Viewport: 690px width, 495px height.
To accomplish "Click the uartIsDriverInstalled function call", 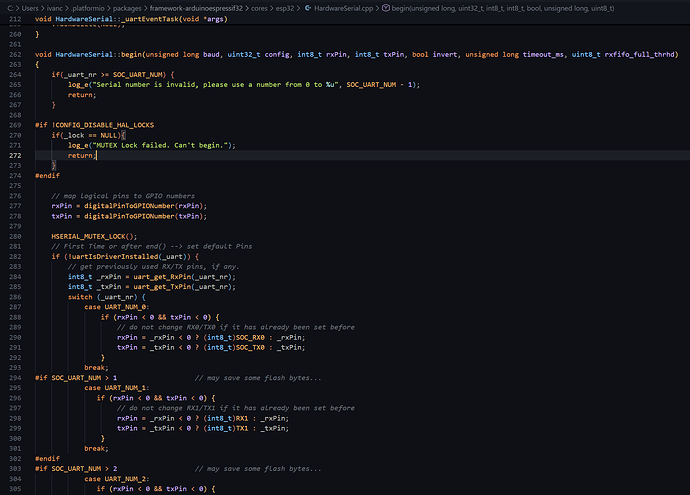I will click(118, 256).
